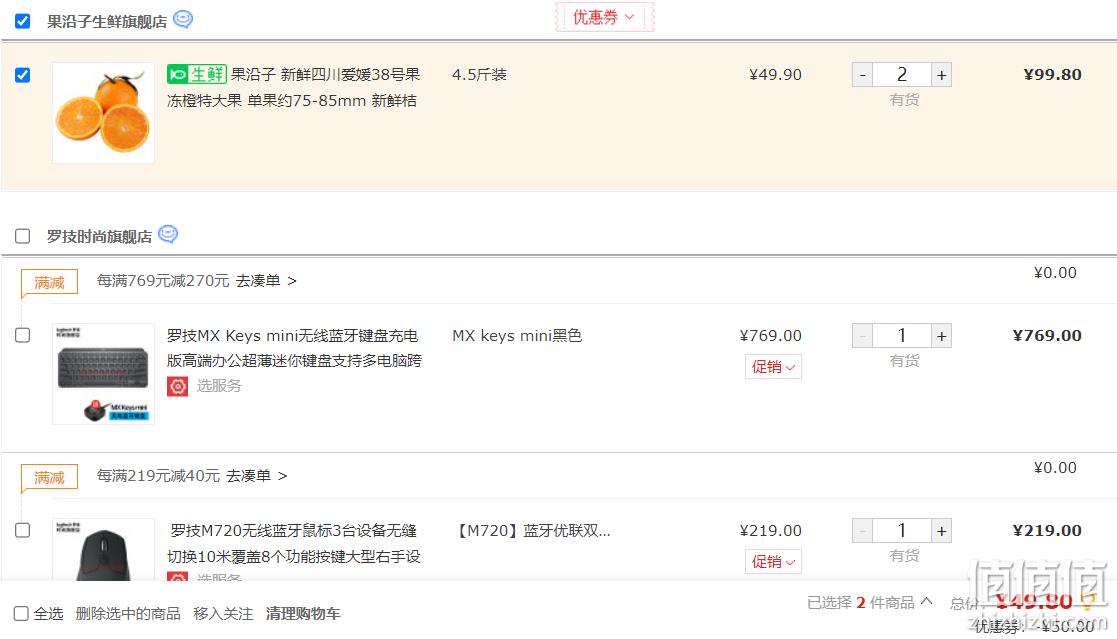Click red service icon under MX Keys keyboard
Image resolution: width=1117 pixels, height=639 pixels.
[177, 386]
